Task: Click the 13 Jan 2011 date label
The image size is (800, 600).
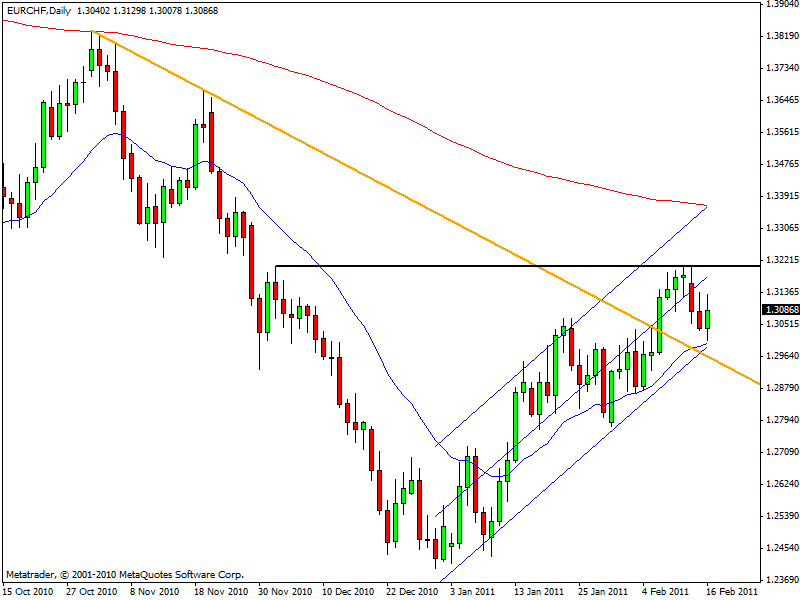Action: pyautogui.click(x=536, y=592)
